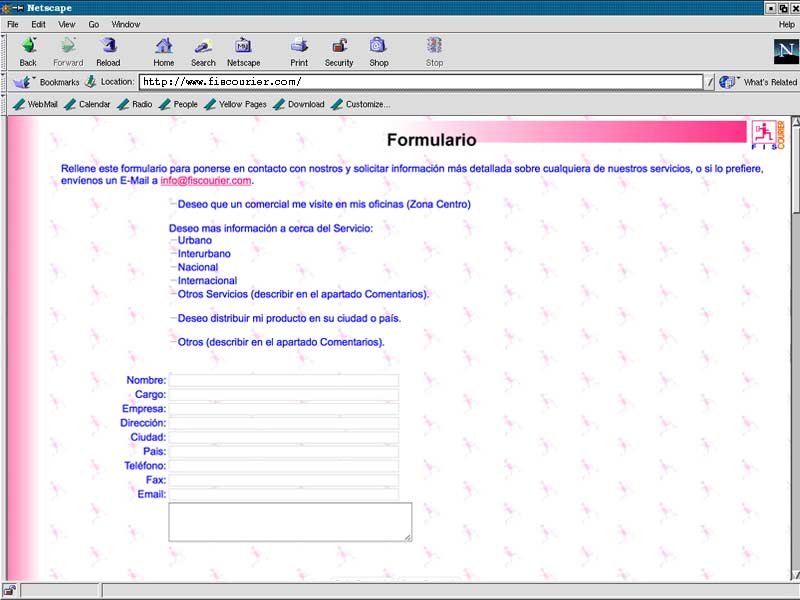Click the vertical scrollbar thumb
The image size is (800, 600).
795,170
